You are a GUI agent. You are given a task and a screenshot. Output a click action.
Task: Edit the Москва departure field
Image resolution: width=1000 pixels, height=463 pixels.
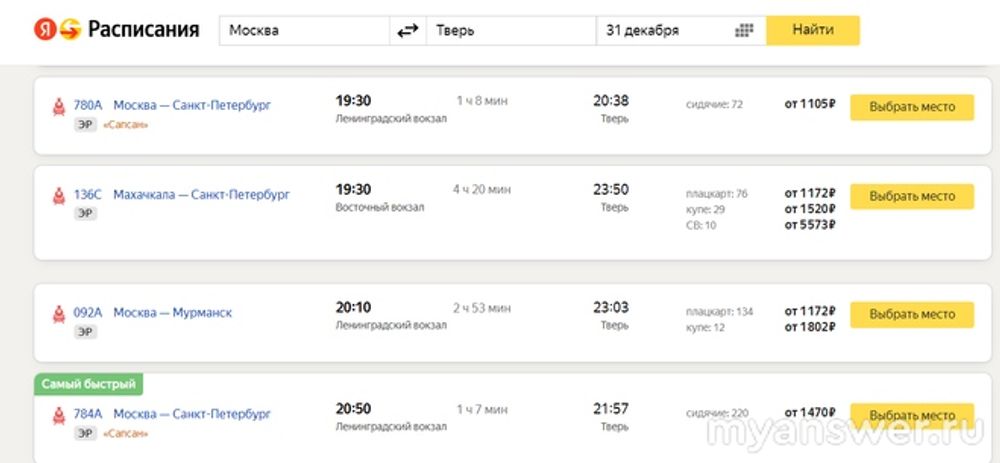click(x=304, y=31)
